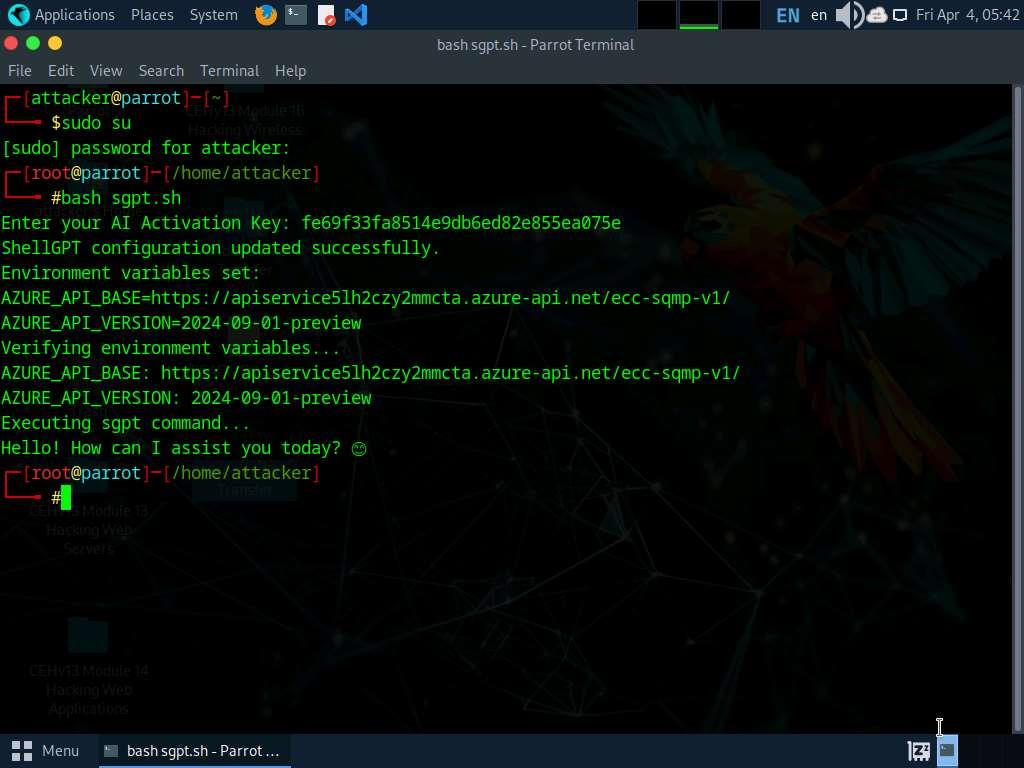
Task: Expand the Places menu
Action: point(152,15)
